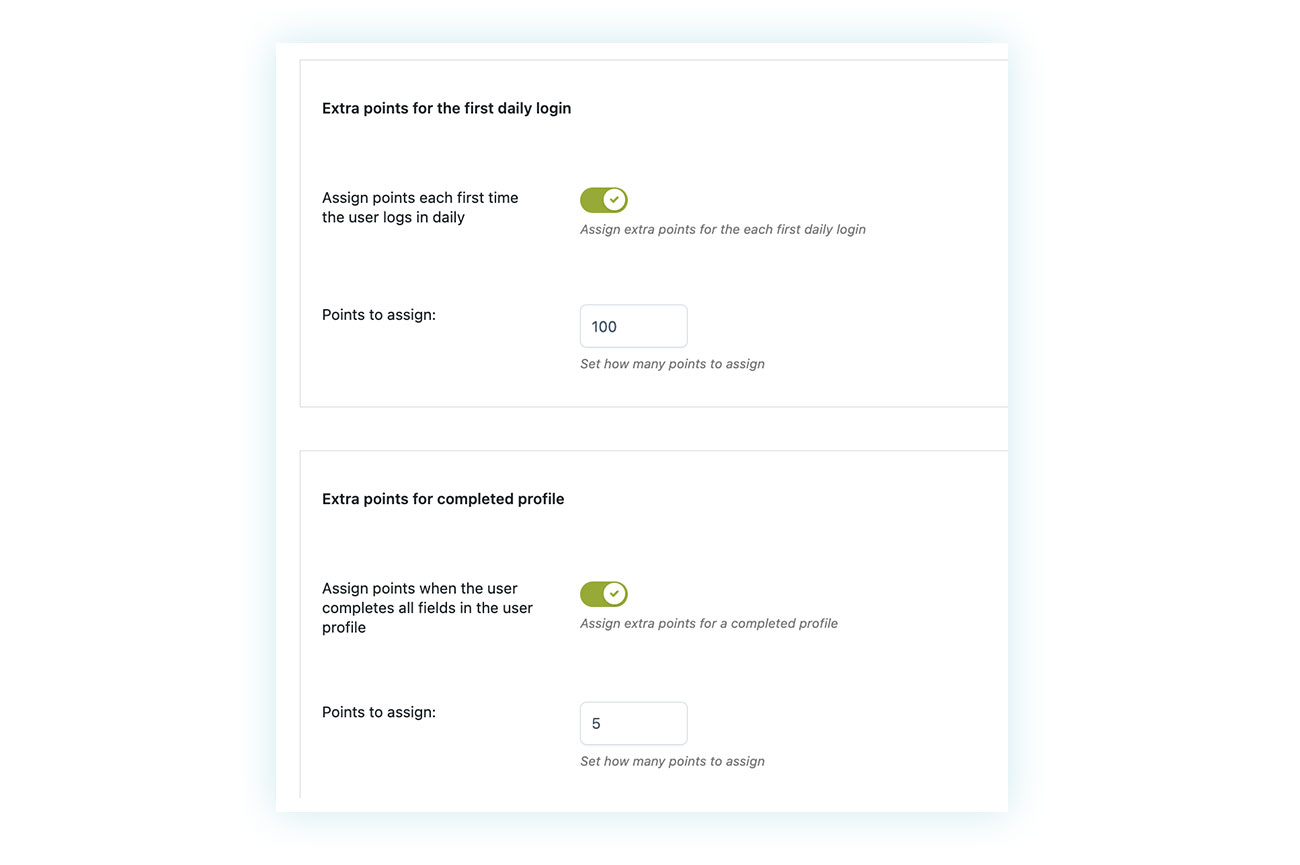Image resolution: width=1300 pixels, height=865 pixels.
Task: Click the first 'Set how many points to assign' text
Action: (x=672, y=363)
